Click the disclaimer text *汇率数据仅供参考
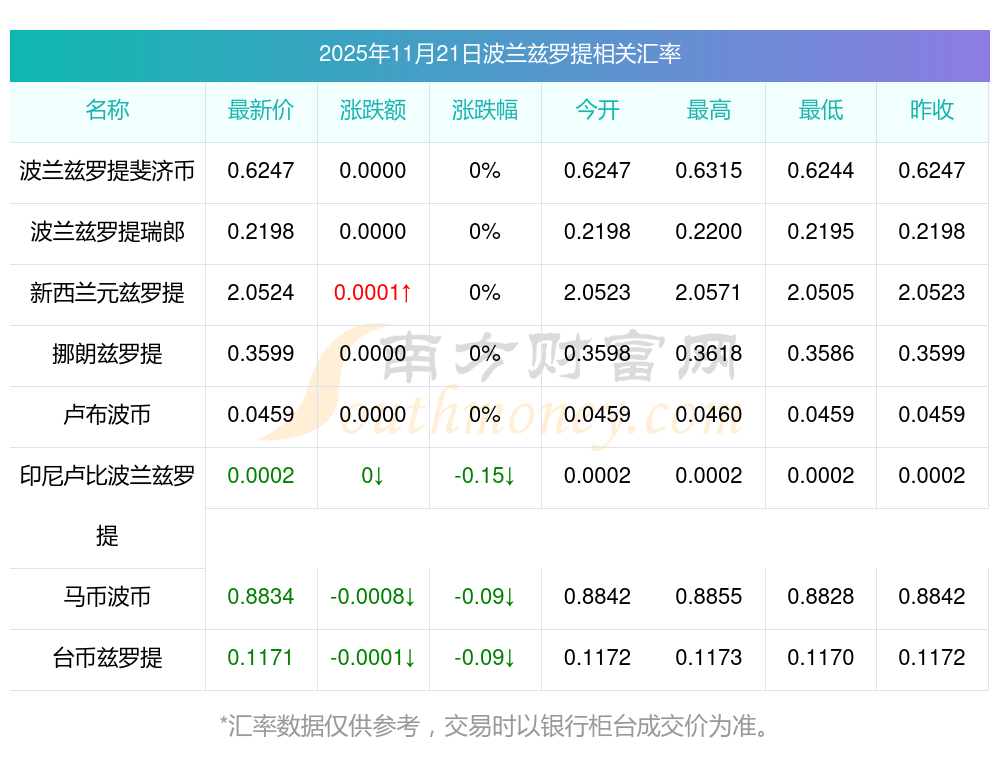Viewport: 1000px width, 757px height. (x=320, y=726)
